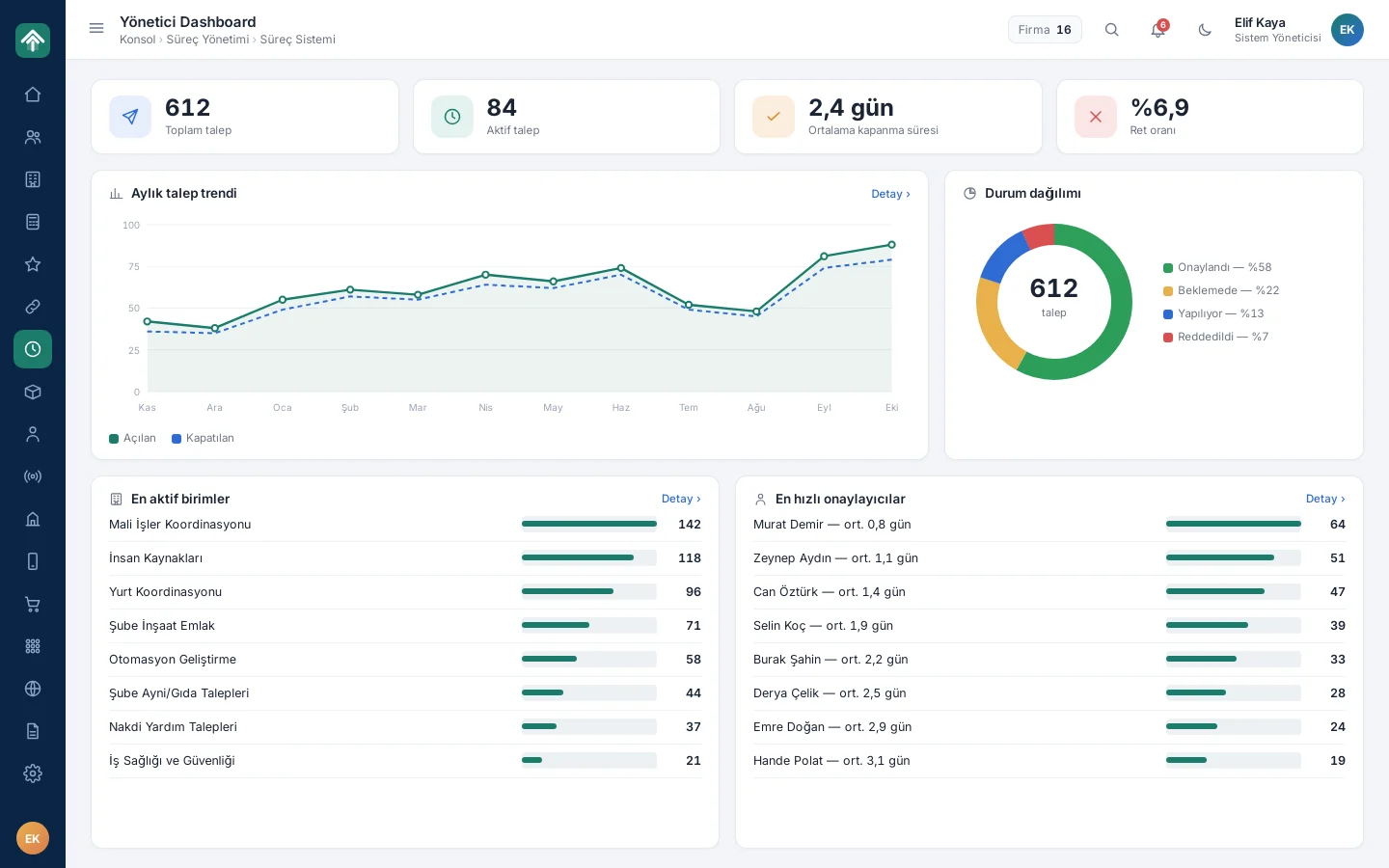
Task: Toggle Açılan series in chart legend
Action: (x=132, y=438)
